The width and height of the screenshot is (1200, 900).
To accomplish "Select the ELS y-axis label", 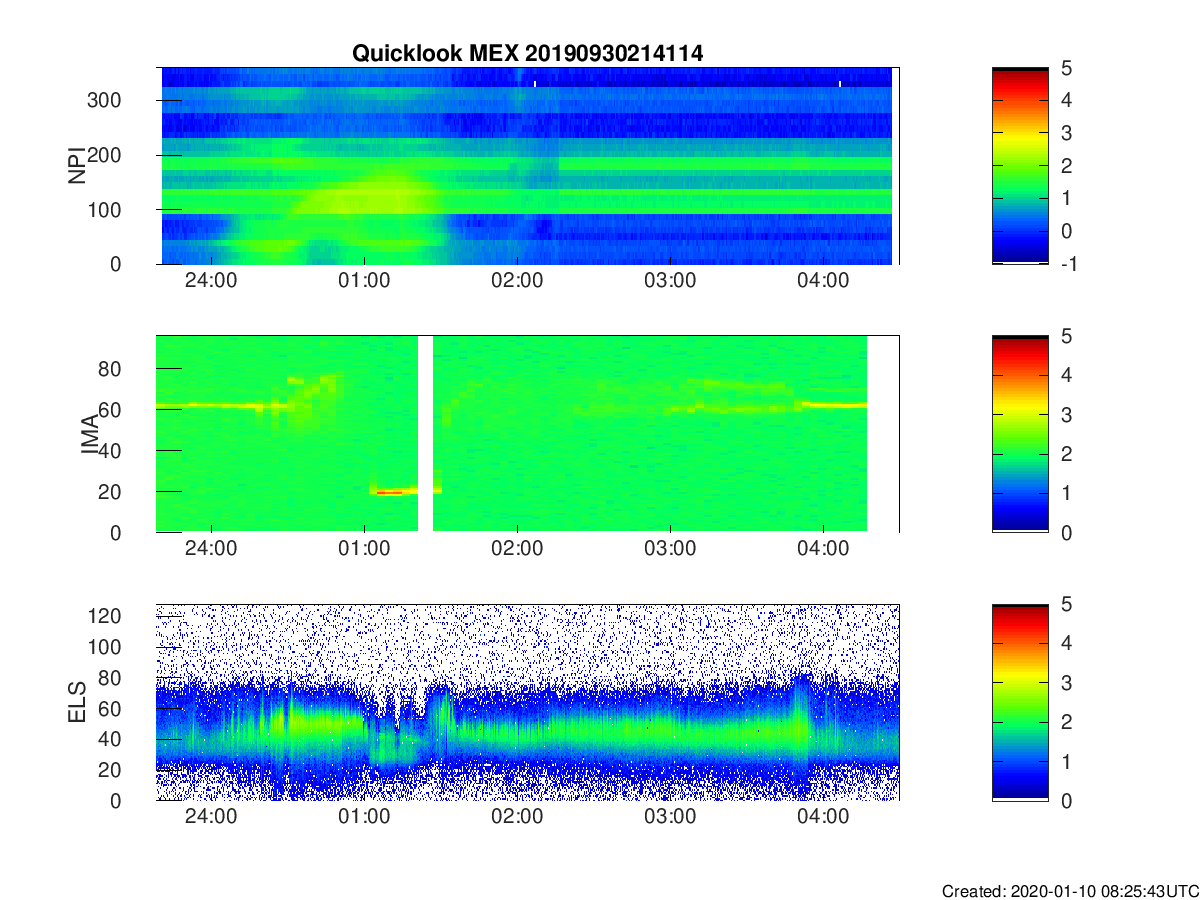I will pyautogui.click(x=76, y=702).
